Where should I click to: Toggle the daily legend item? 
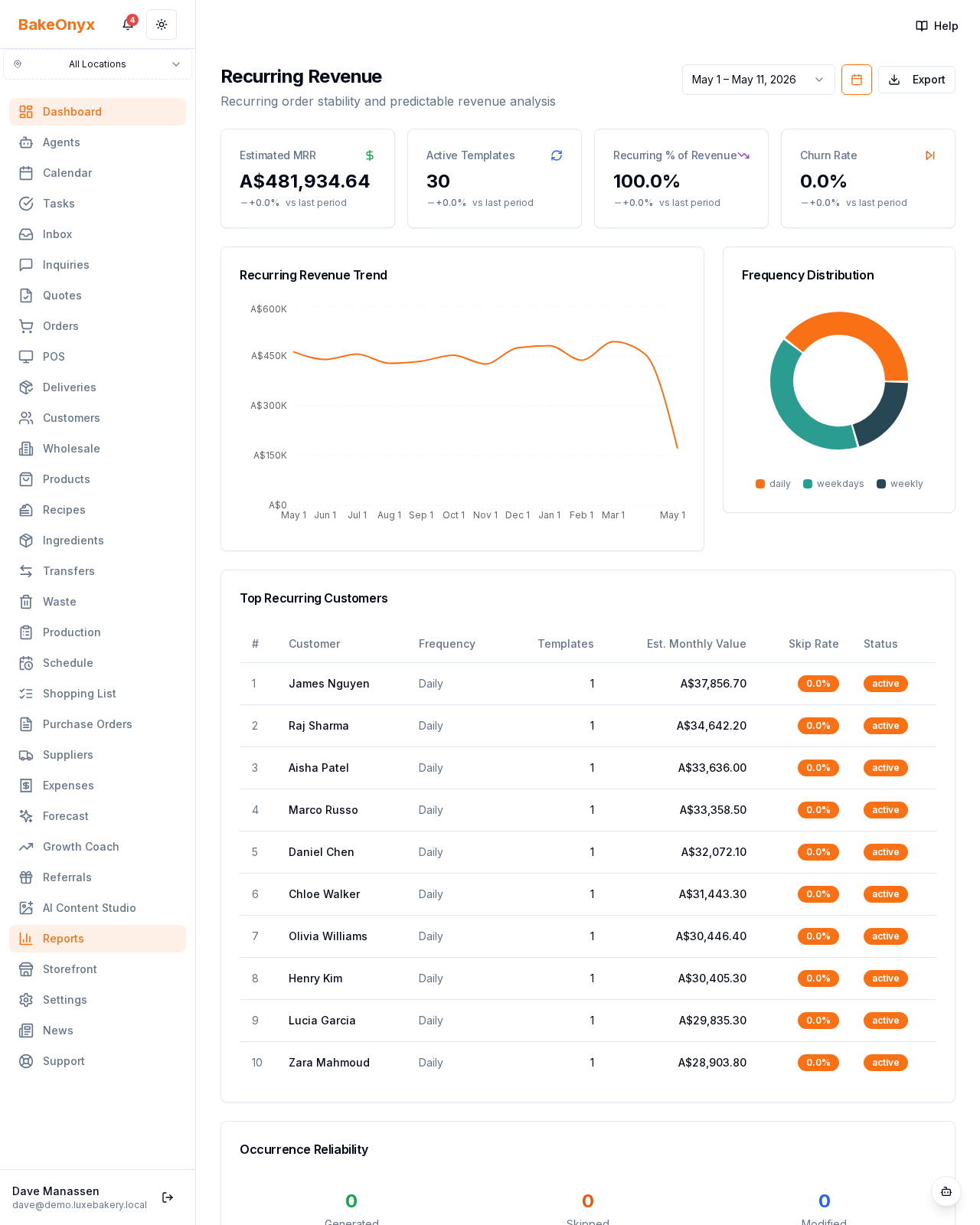tap(773, 484)
